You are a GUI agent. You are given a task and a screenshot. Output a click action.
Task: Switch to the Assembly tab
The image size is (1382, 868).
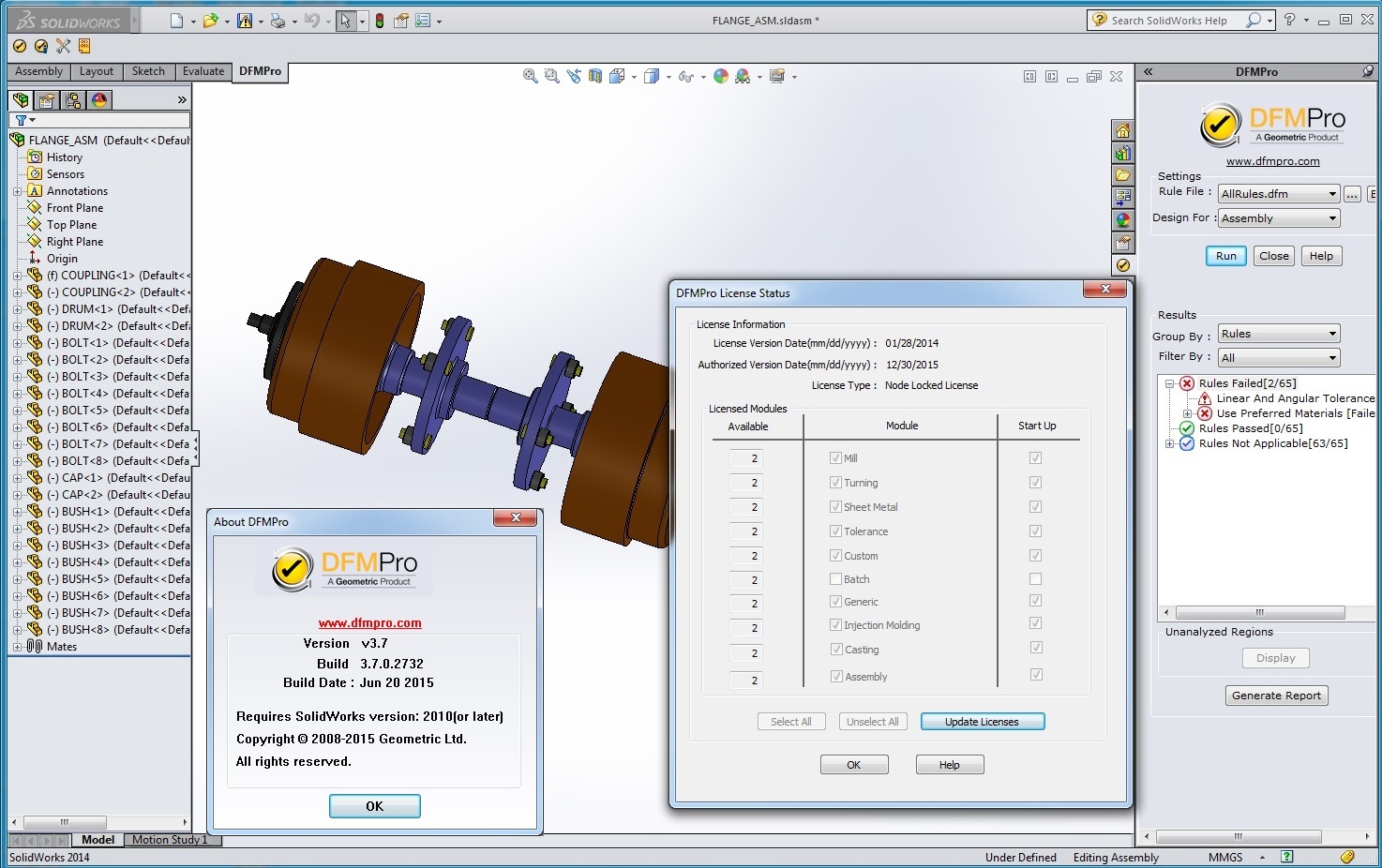[x=38, y=71]
